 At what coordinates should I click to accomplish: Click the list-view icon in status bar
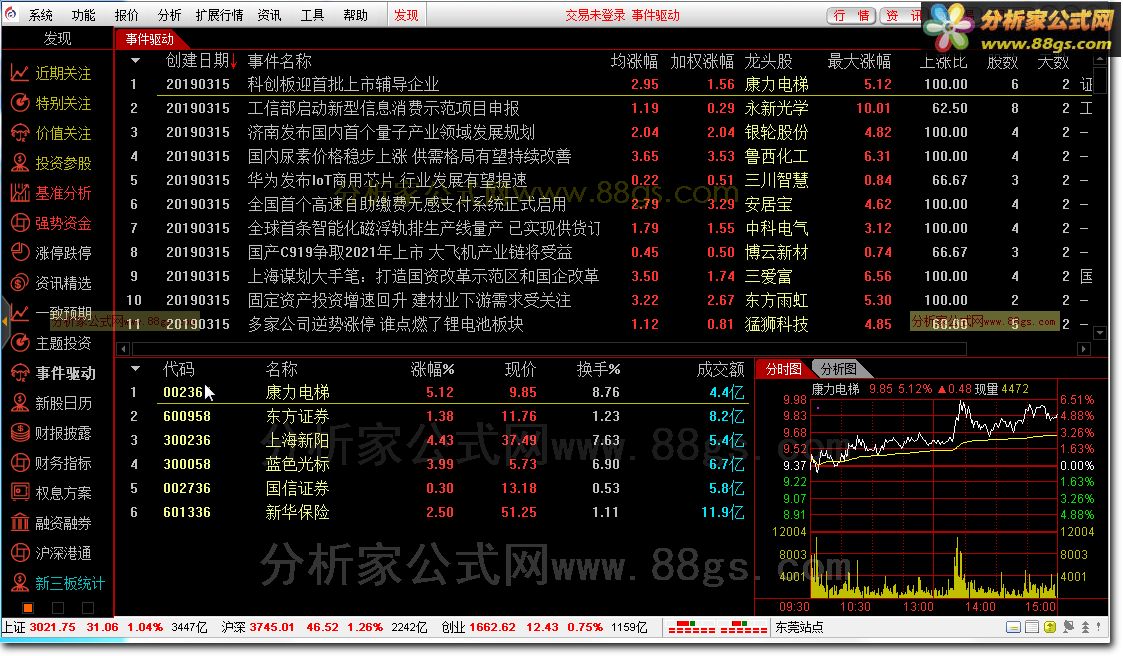pos(1031,627)
